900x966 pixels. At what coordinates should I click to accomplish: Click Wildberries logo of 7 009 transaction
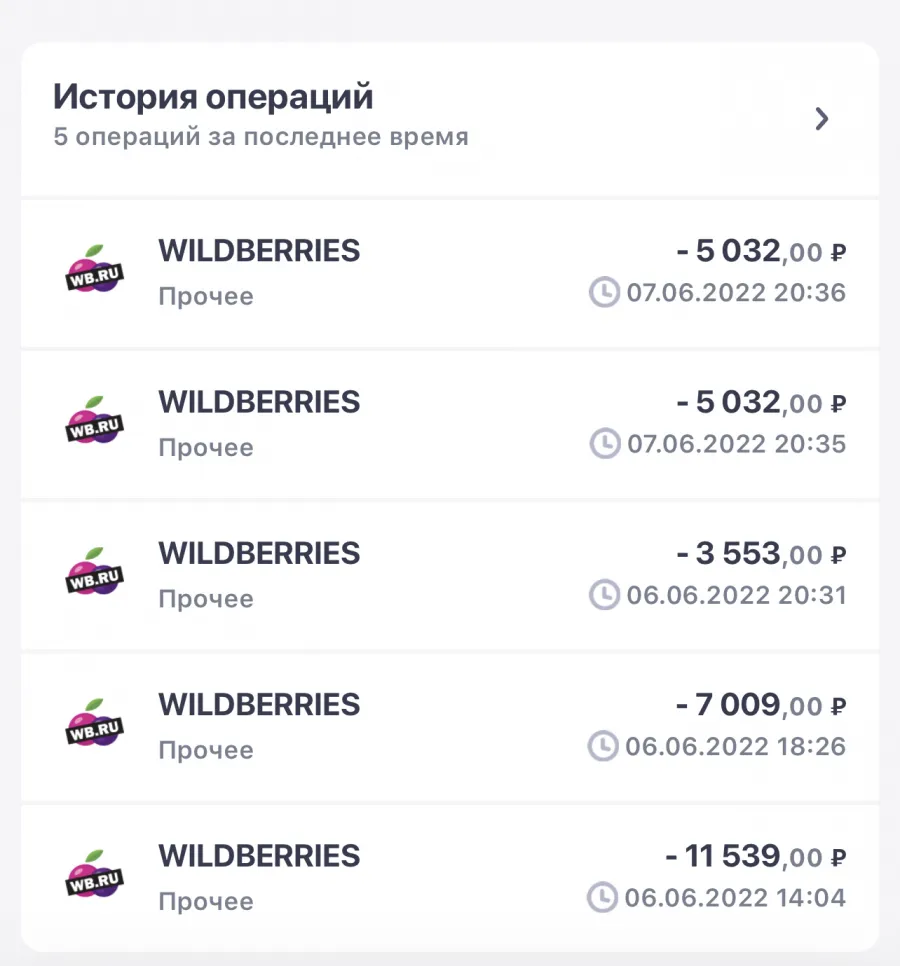pyautogui.click(x=94, y=723)
